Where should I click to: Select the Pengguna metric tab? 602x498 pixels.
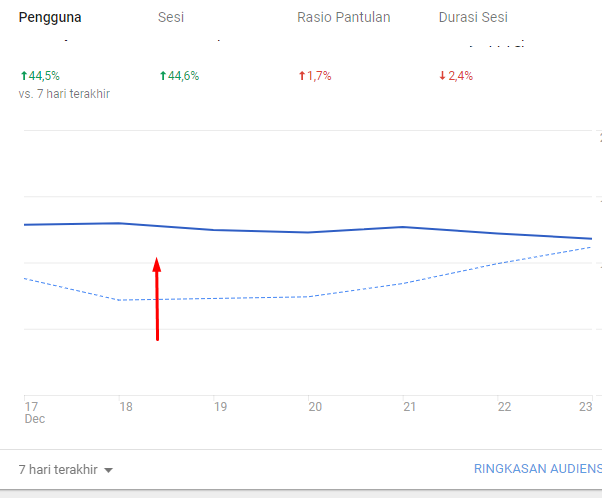[x=50, y=18]
